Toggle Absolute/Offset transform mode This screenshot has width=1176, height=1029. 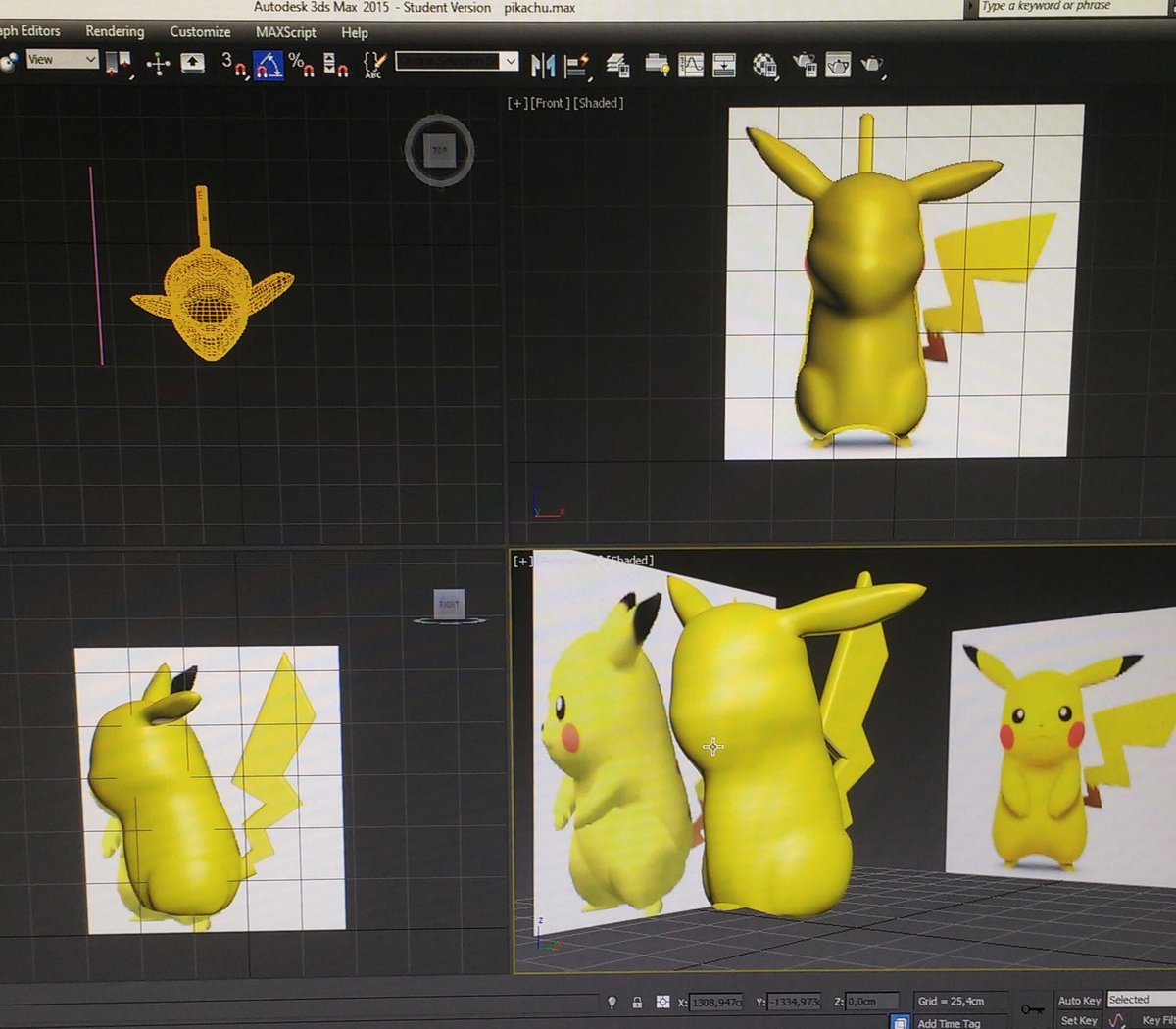(663, 1002)
